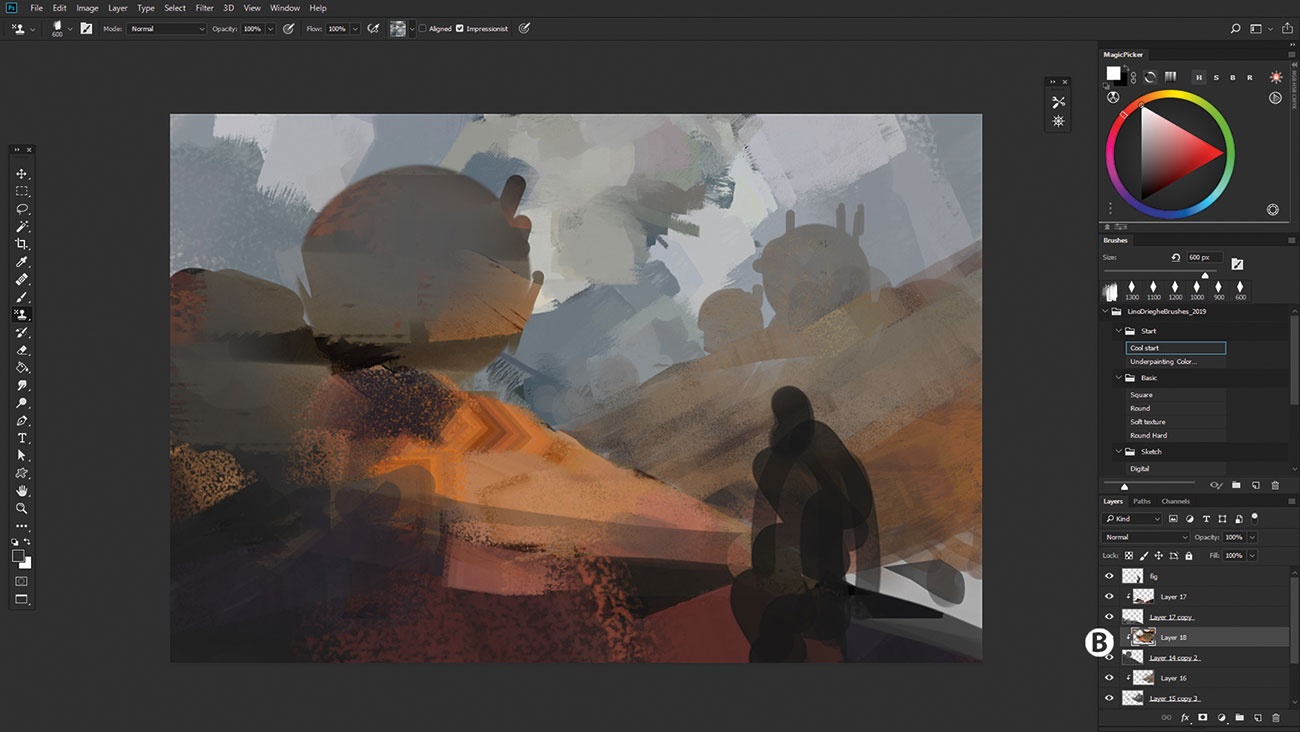Toggle layer filtering on/off switch
Screen dimensions: 1300x732
(1255, 518)
